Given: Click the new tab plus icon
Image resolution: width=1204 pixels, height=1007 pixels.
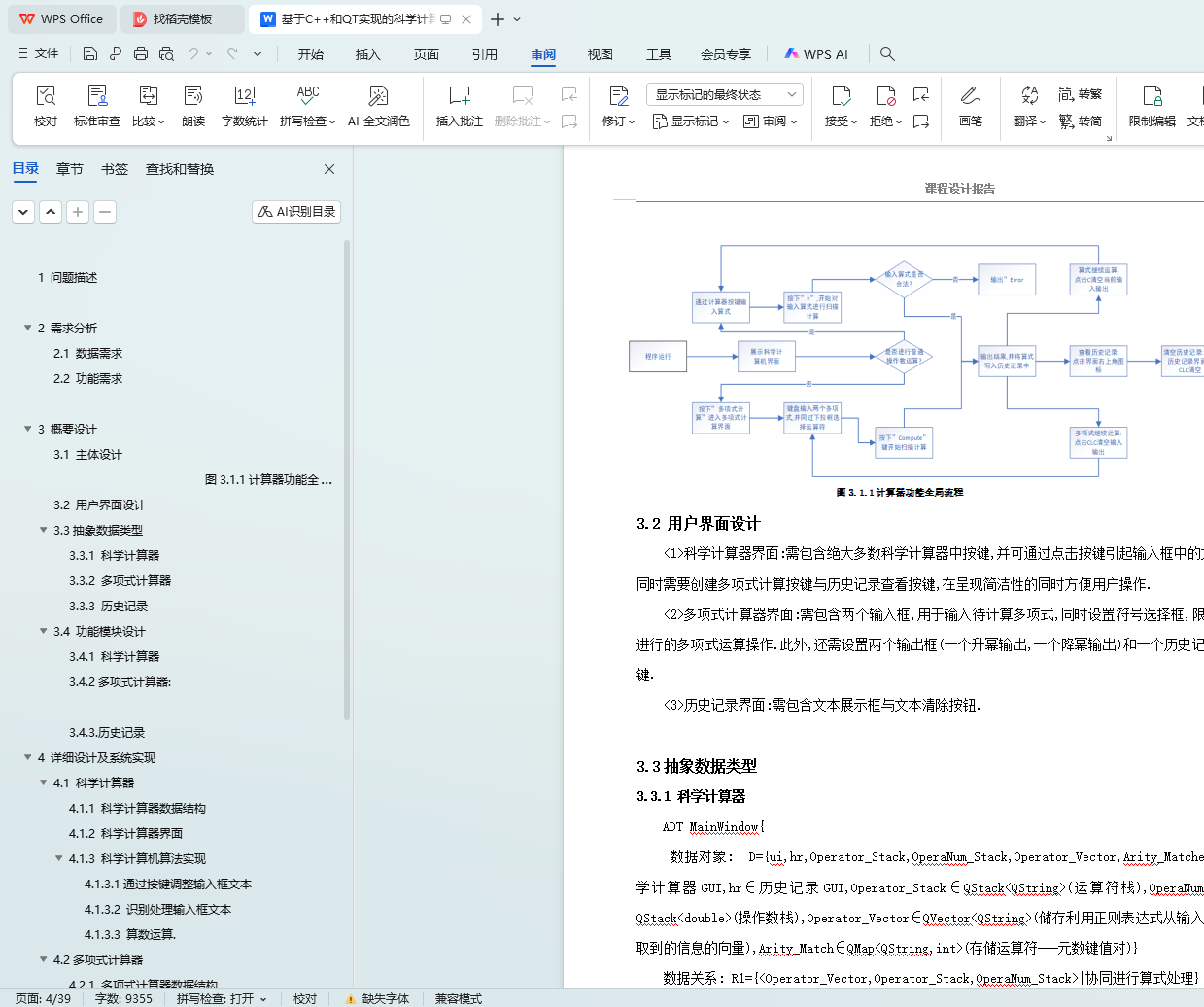Looking at the screenshot, I should [498, 19].
